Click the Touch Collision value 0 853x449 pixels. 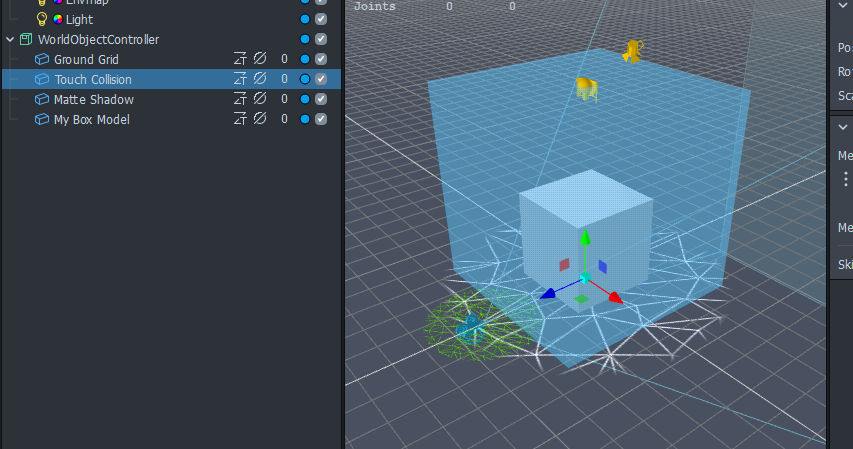(x=284, y=79)
